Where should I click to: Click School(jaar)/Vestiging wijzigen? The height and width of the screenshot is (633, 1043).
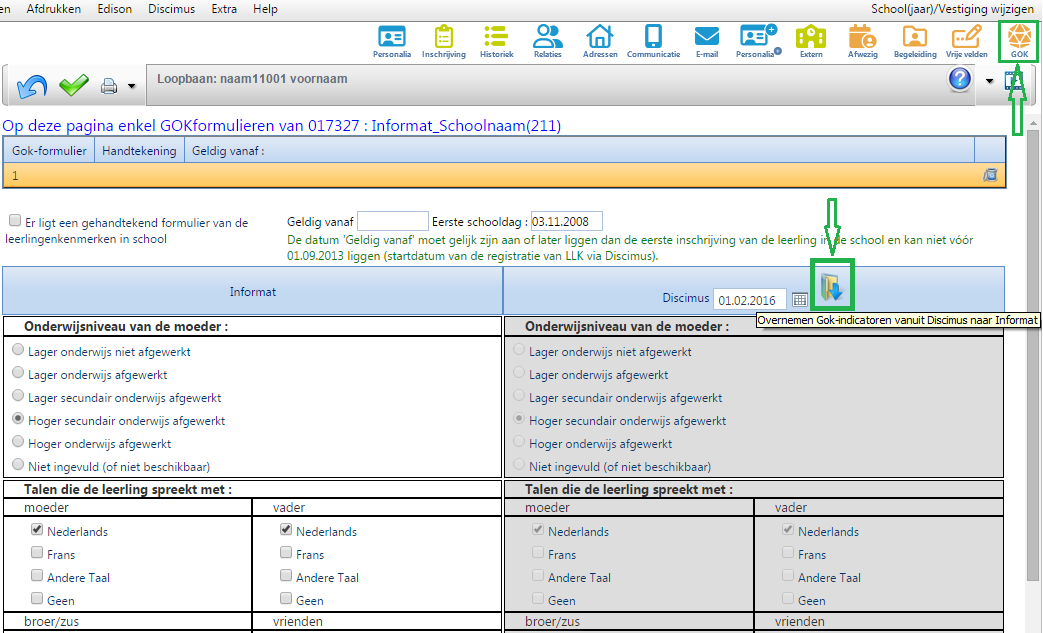[953, 9]
